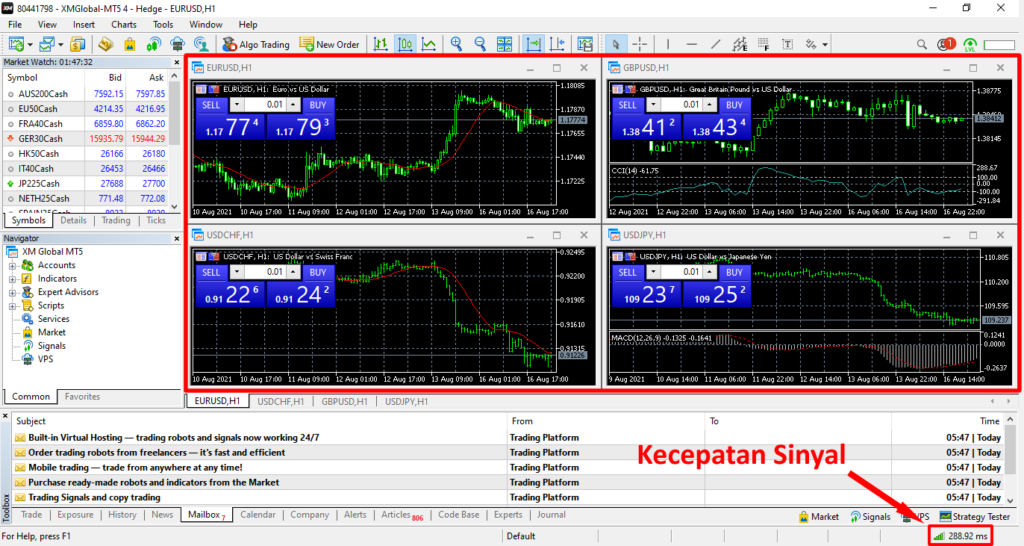
Task: Toggle chart auto scroll icon
Action: [x=534, y=44]
